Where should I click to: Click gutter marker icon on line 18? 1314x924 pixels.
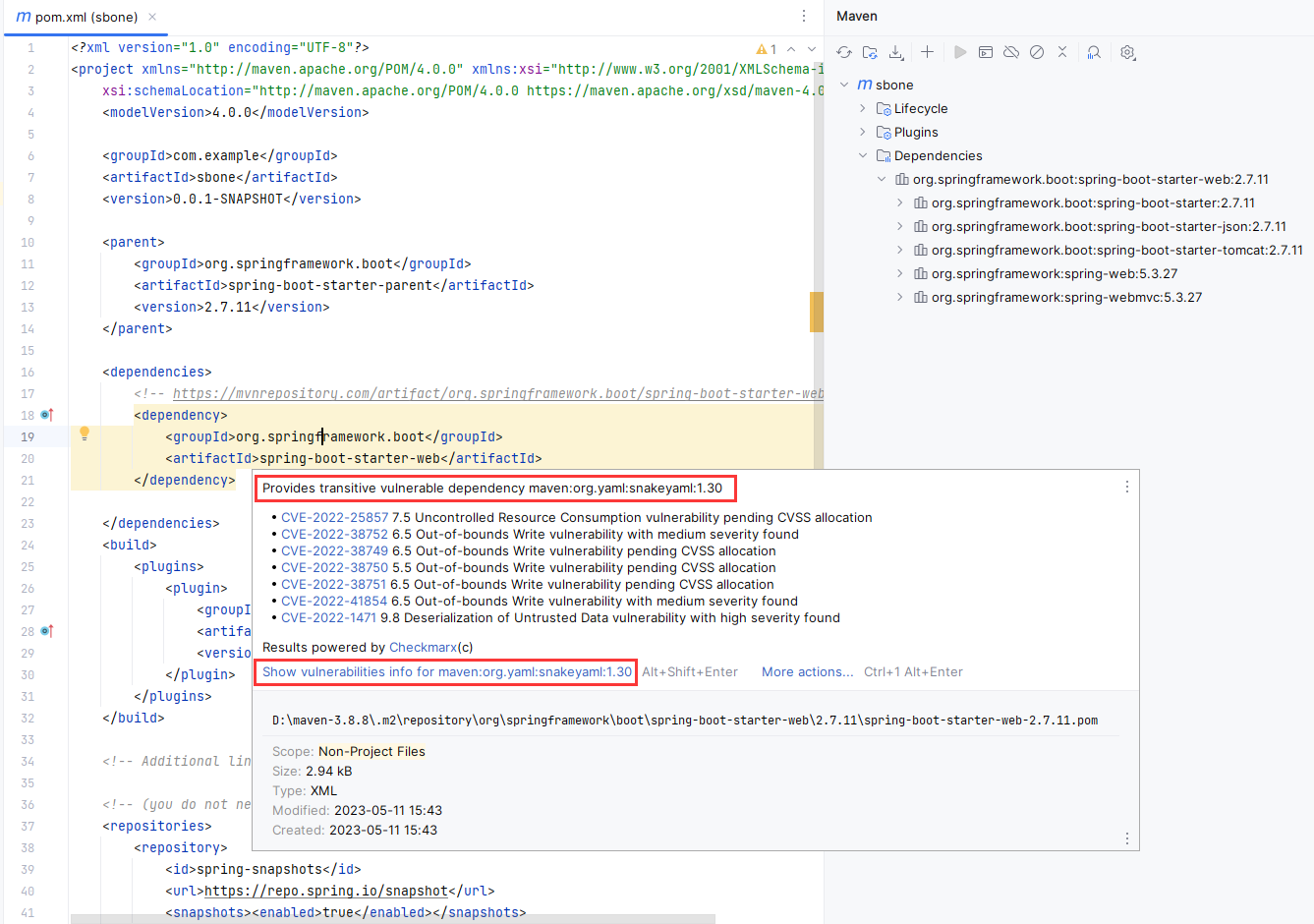[46, 415]
